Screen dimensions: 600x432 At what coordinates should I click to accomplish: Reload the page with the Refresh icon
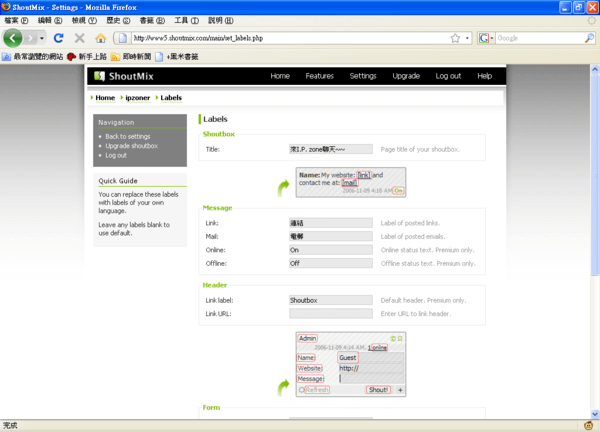pyautogui.click(x=59, y=38)
